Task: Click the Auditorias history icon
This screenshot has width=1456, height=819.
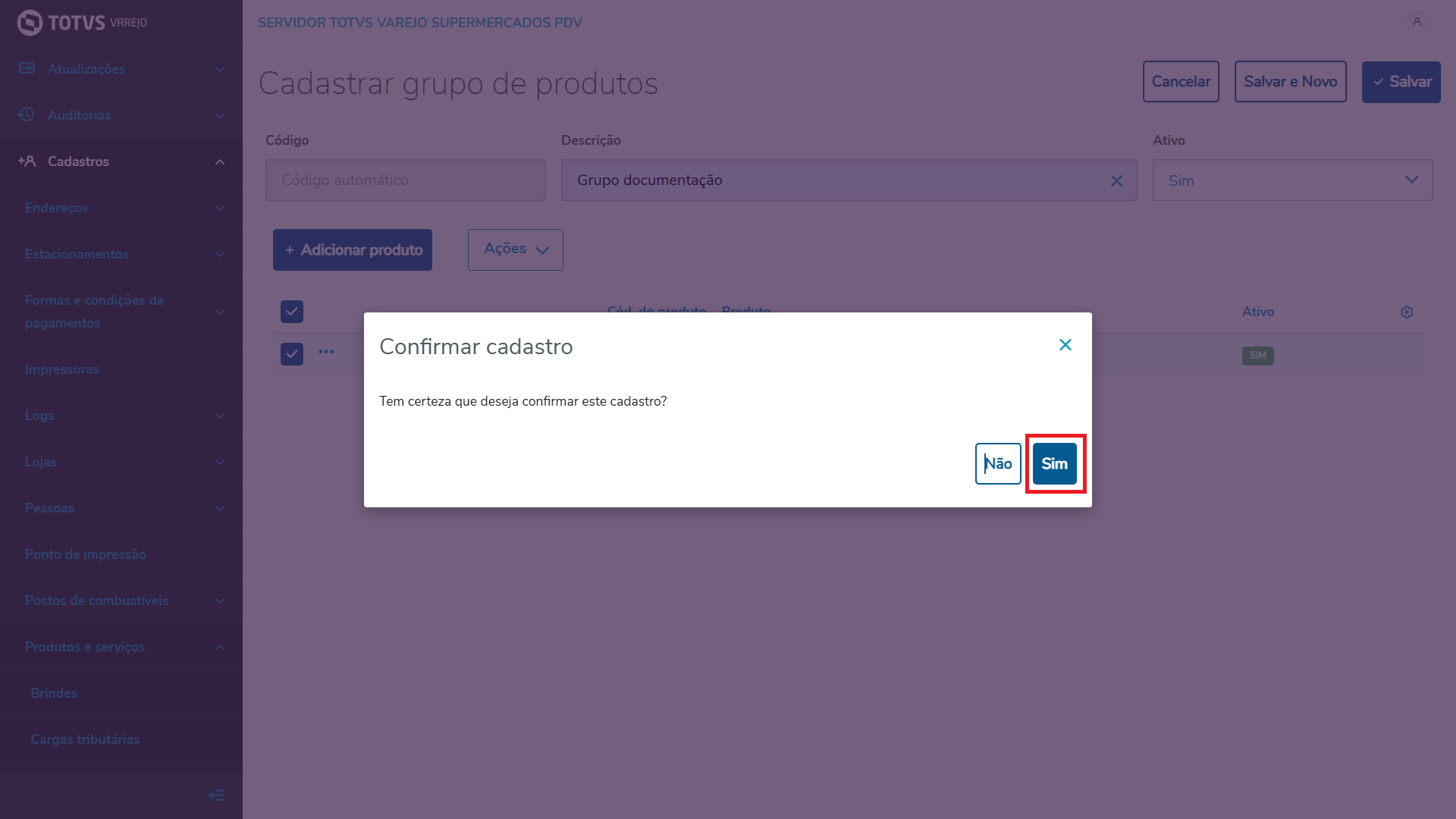Action: pyautogui.click(x=27, y=115)
